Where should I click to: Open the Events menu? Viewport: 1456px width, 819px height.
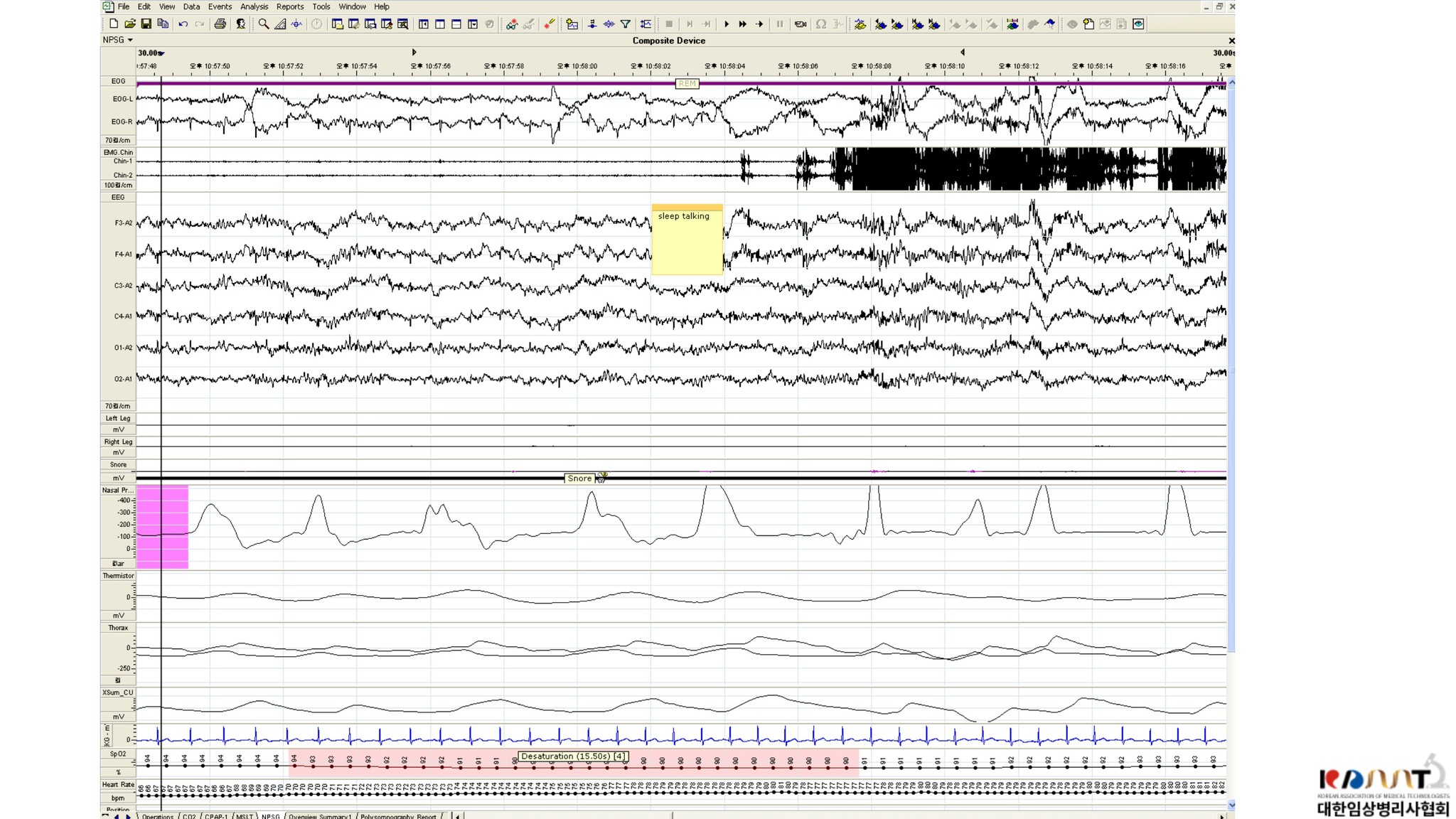point(220,6)
